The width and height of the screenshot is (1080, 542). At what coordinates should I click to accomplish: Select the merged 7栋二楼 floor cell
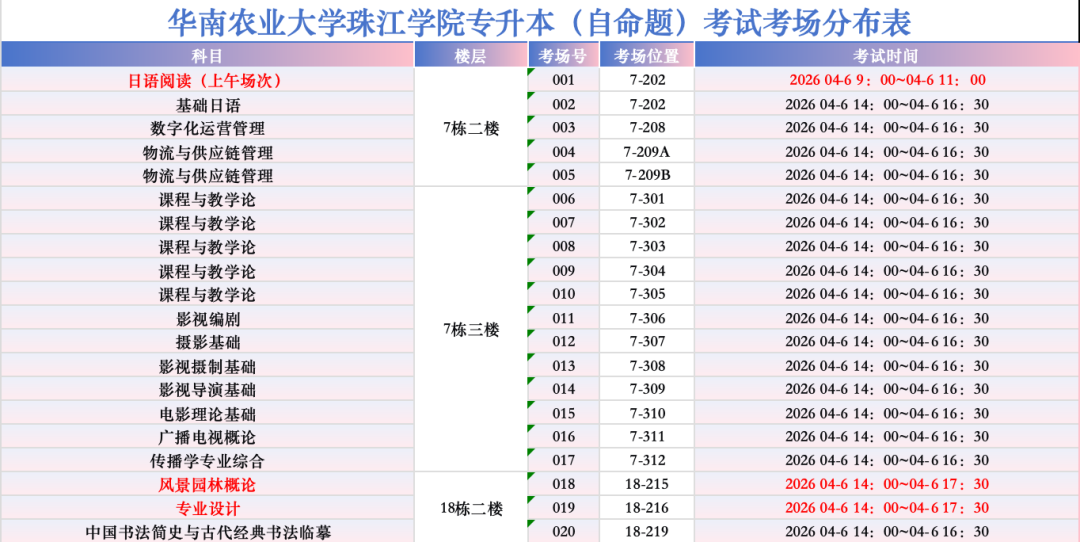coord(470,128)
